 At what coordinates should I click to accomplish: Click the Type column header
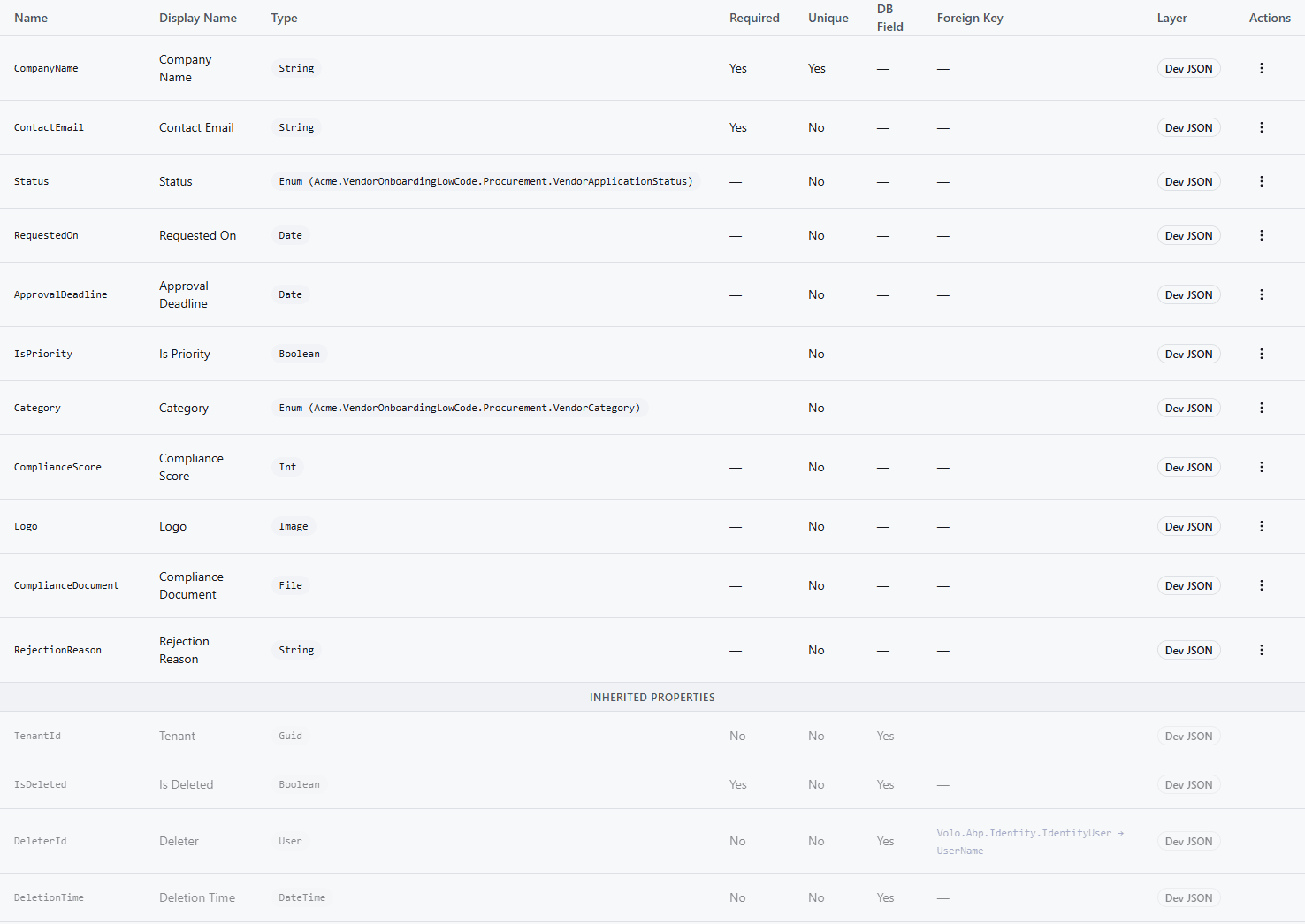(284, 18)
